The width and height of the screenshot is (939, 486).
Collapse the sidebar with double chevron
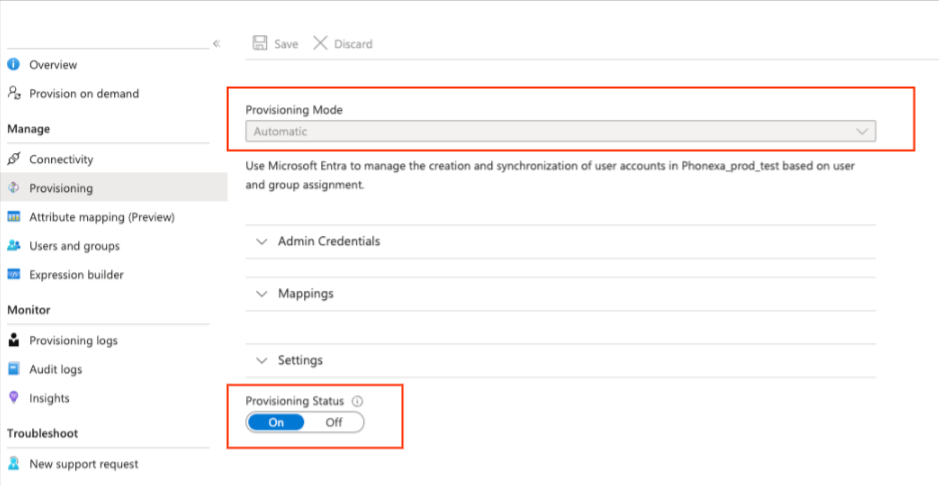[216, 44]
